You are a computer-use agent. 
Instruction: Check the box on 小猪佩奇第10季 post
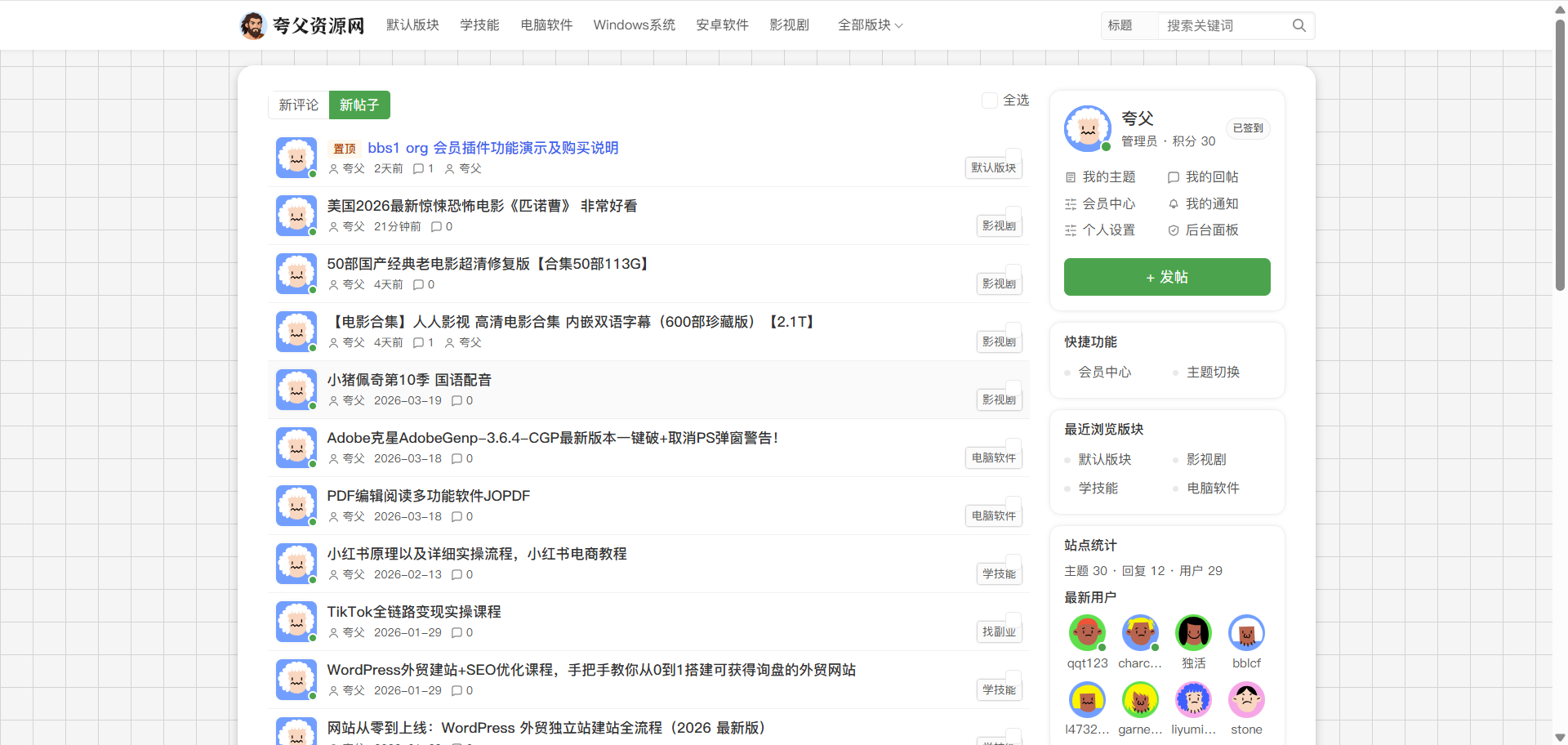pyautogui.click(x=1013, y=388)
